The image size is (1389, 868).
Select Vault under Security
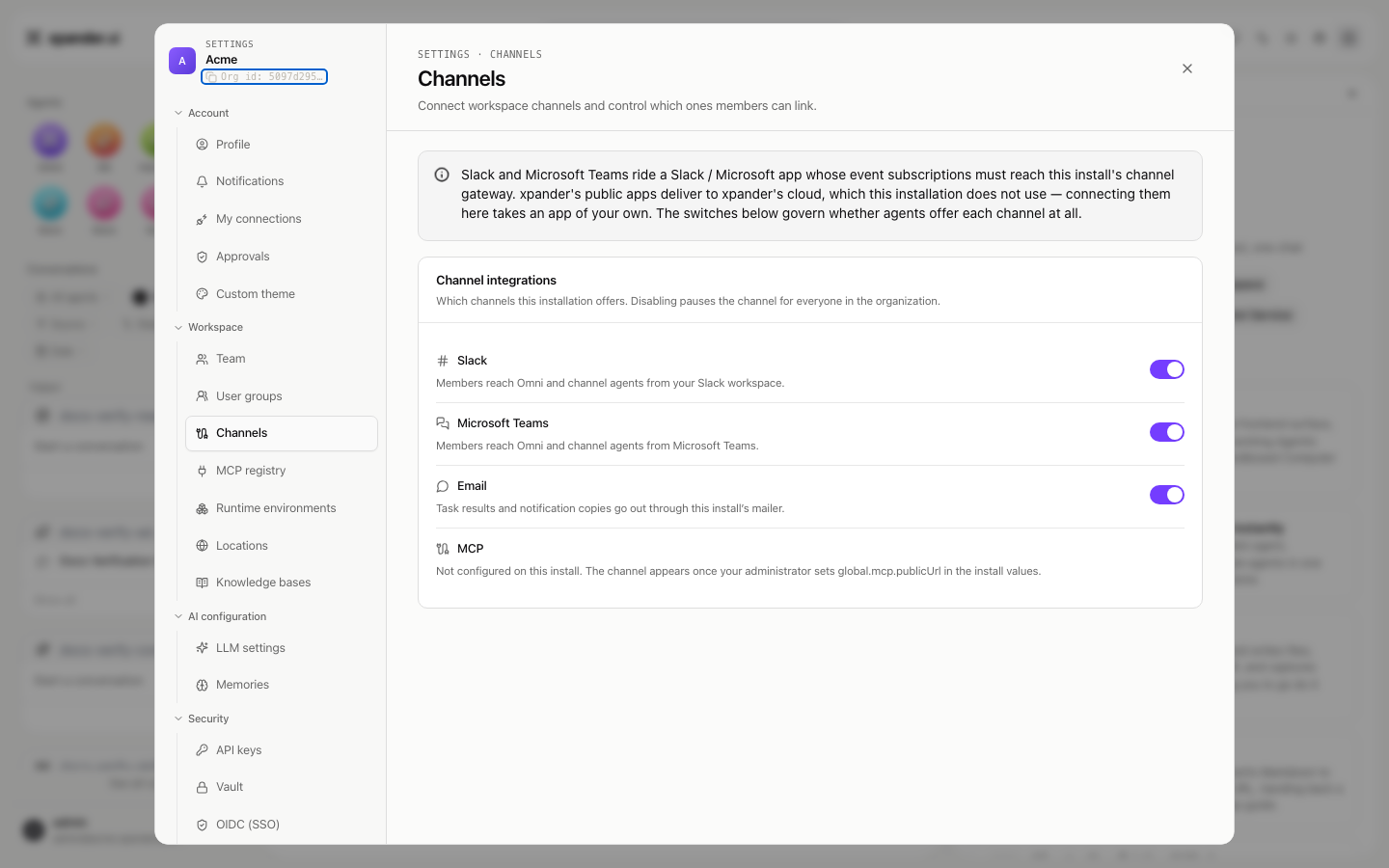pyautogui.click(x=282, y=787)
